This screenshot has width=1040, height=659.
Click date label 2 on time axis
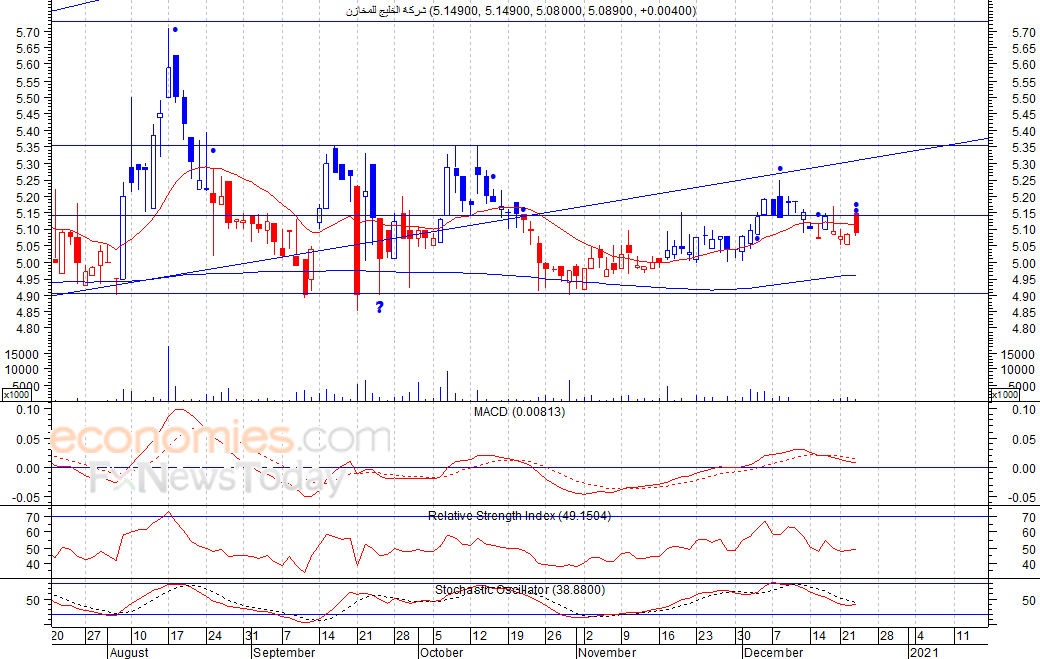(589, 636)
